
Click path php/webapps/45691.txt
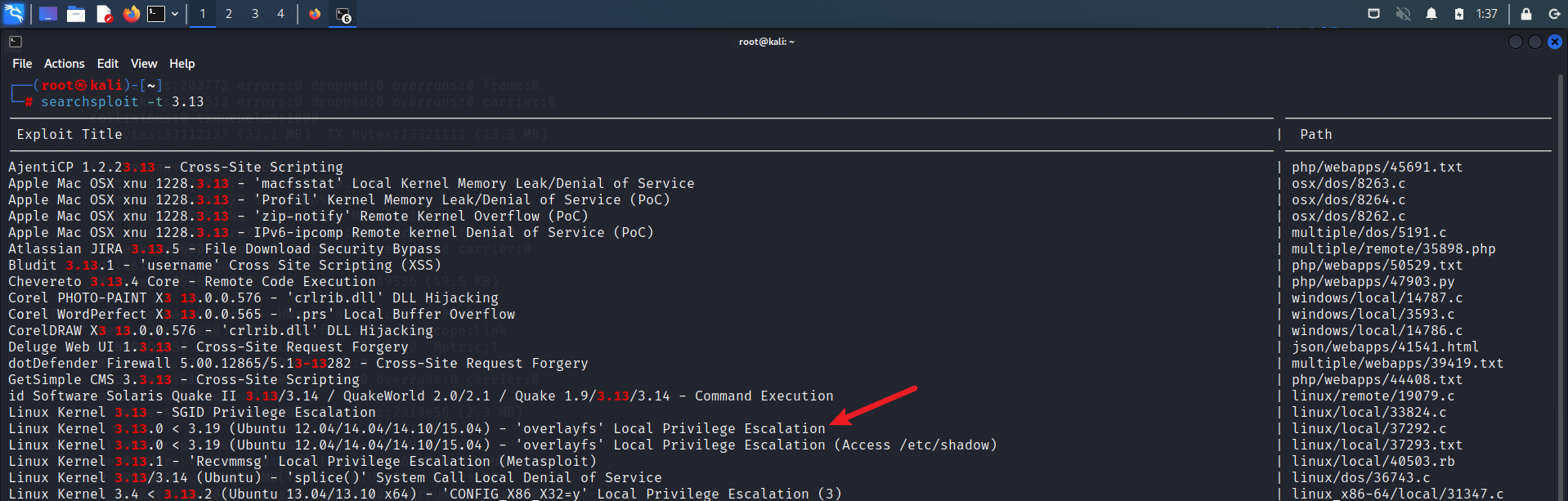click(x=1378, y=168)
